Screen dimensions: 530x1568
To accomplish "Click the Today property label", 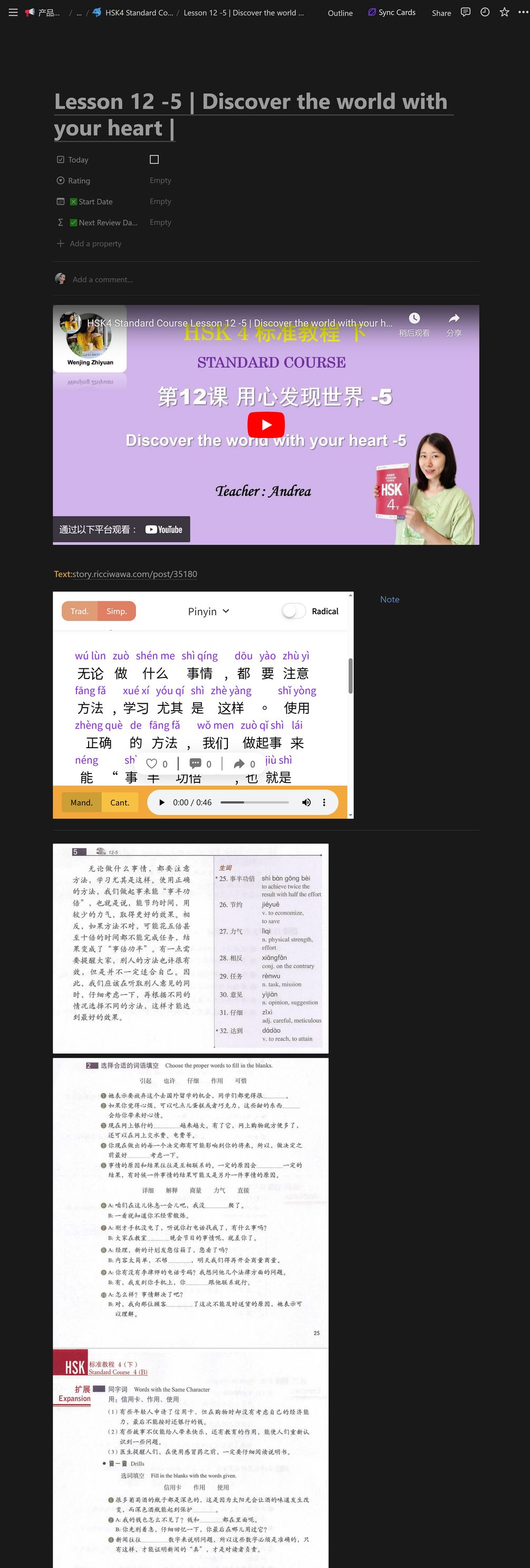I will [78, 159].
